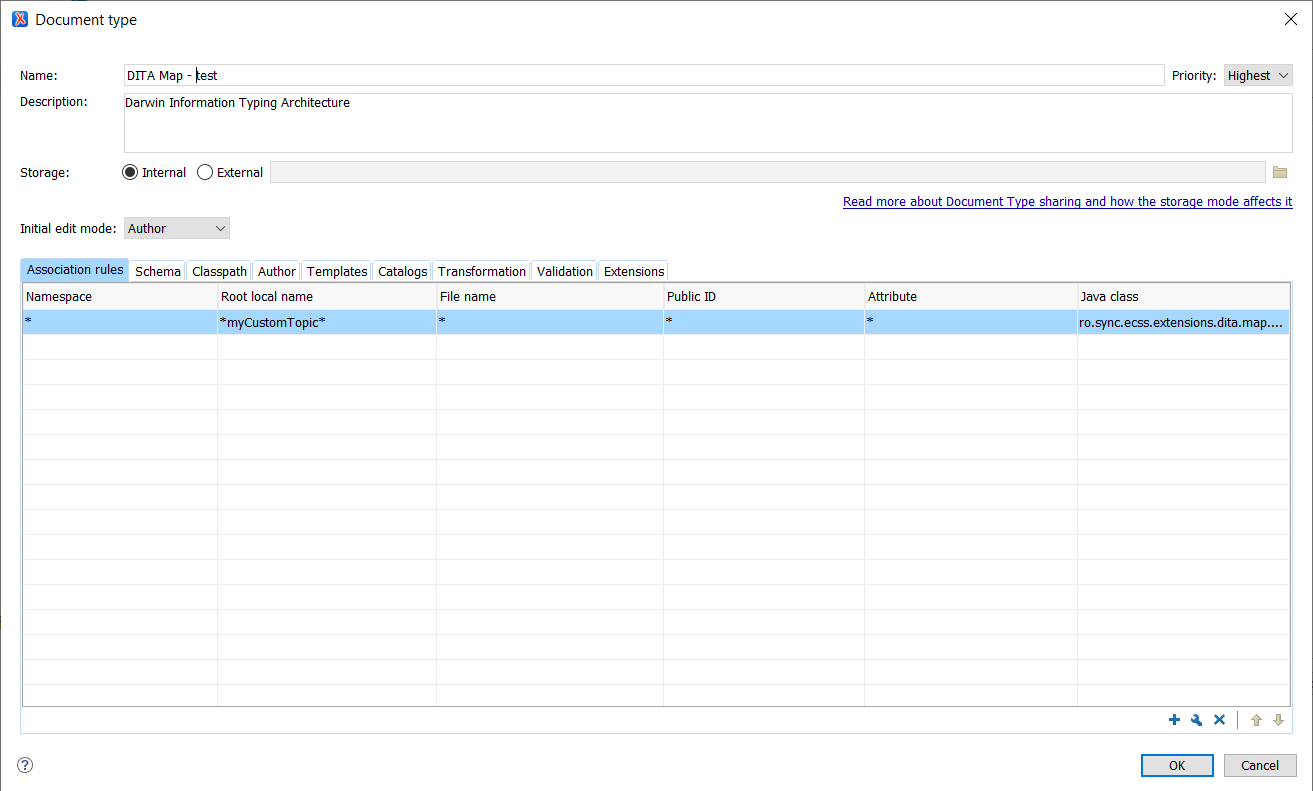This screenshot has width=1313, height=791.
Task: Go to the Catalogs tab
Action: (403, 271)
